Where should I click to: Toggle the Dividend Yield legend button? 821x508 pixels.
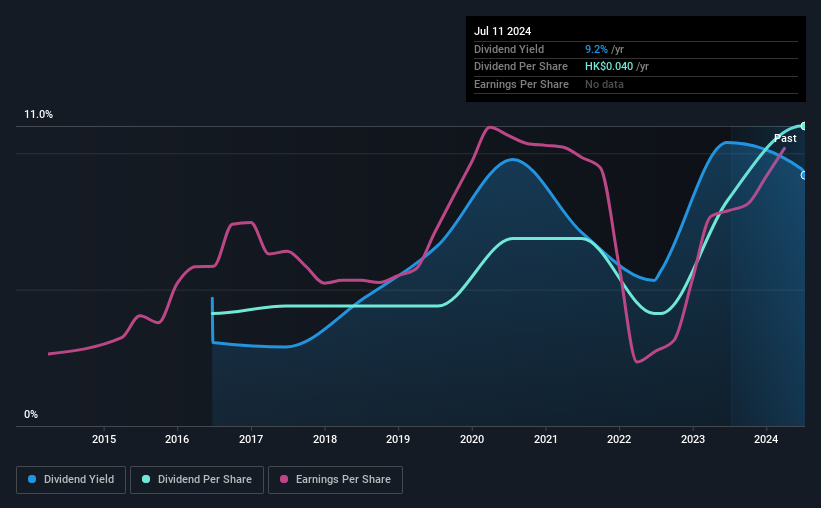[71, 480]
